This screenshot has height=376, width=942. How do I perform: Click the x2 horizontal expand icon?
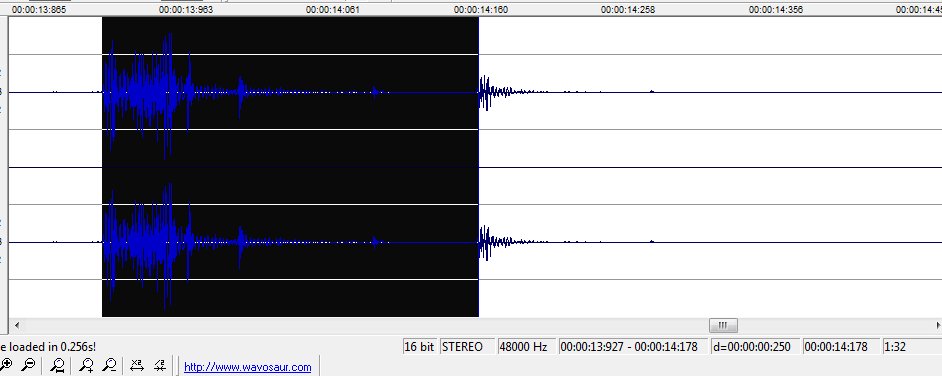point(137,365)
